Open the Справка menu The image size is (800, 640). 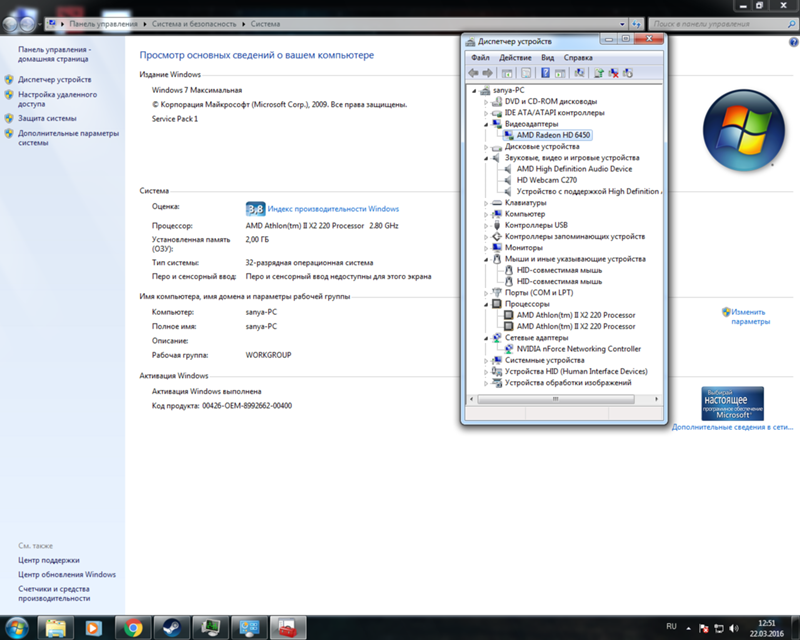pos(578,58)
